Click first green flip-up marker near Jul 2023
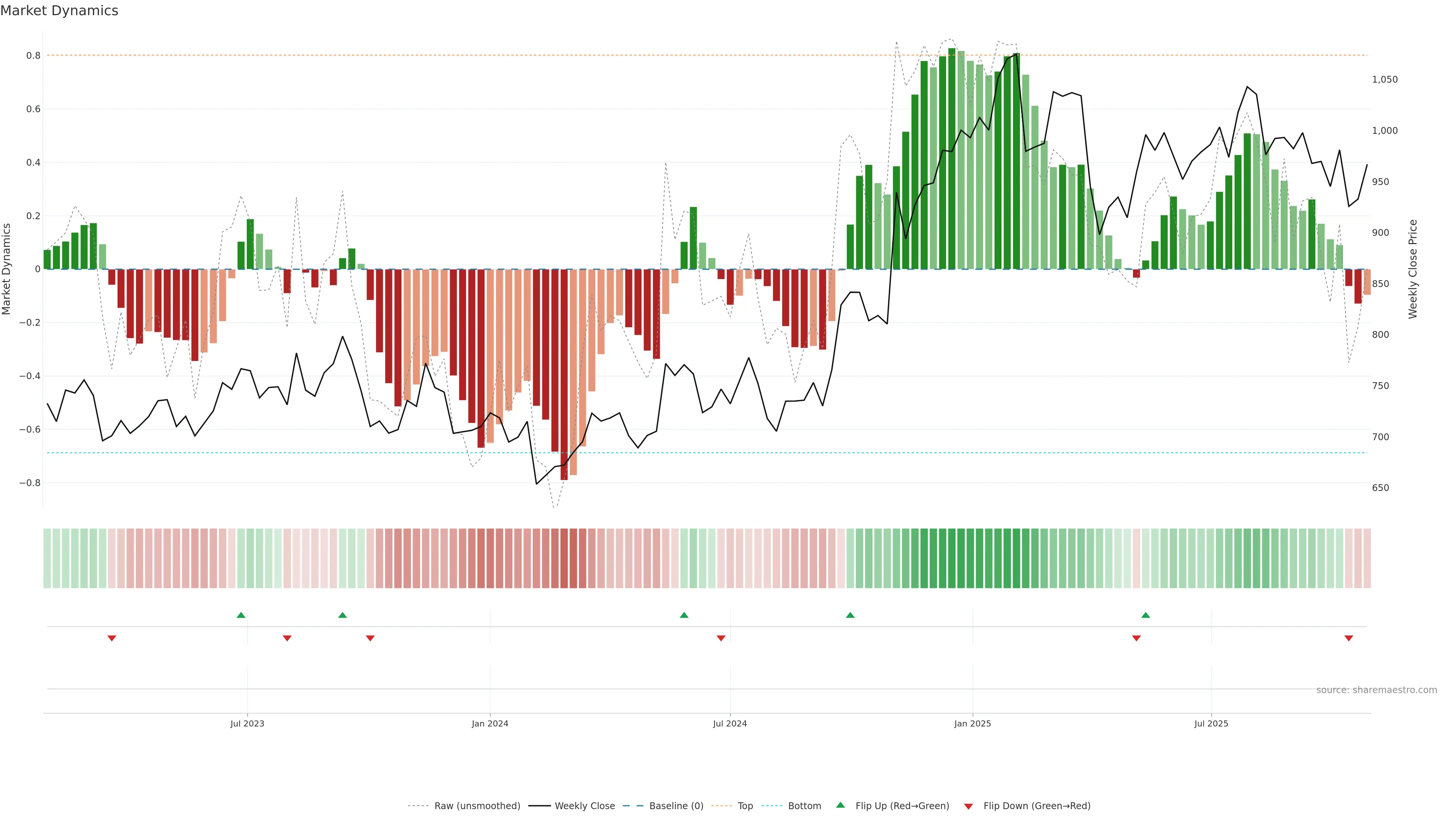 pos(241,615)
